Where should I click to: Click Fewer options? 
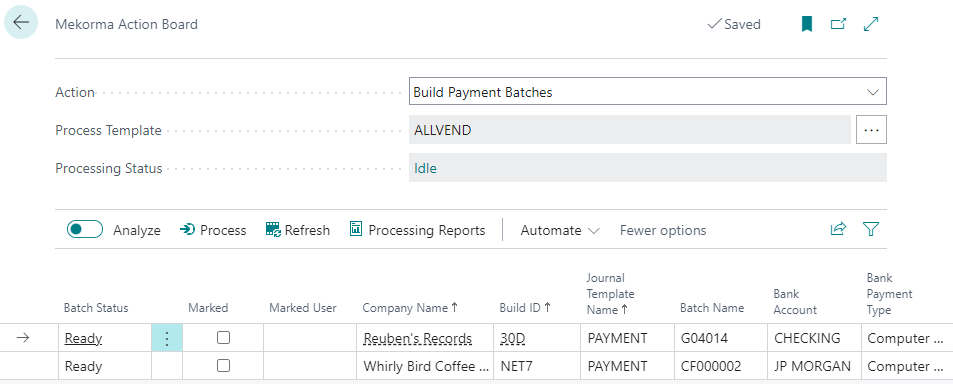tap(663, 230)
